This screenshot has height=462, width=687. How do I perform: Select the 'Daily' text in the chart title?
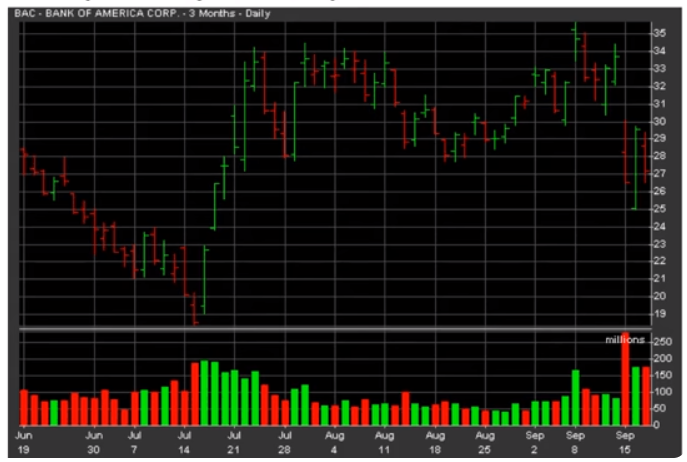(258, 14)
